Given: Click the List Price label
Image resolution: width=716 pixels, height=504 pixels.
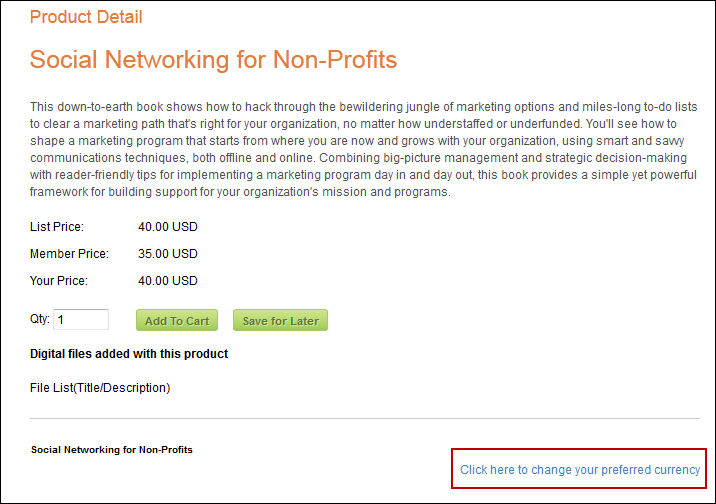Looking at the screenshot, I should pos(57,227).
